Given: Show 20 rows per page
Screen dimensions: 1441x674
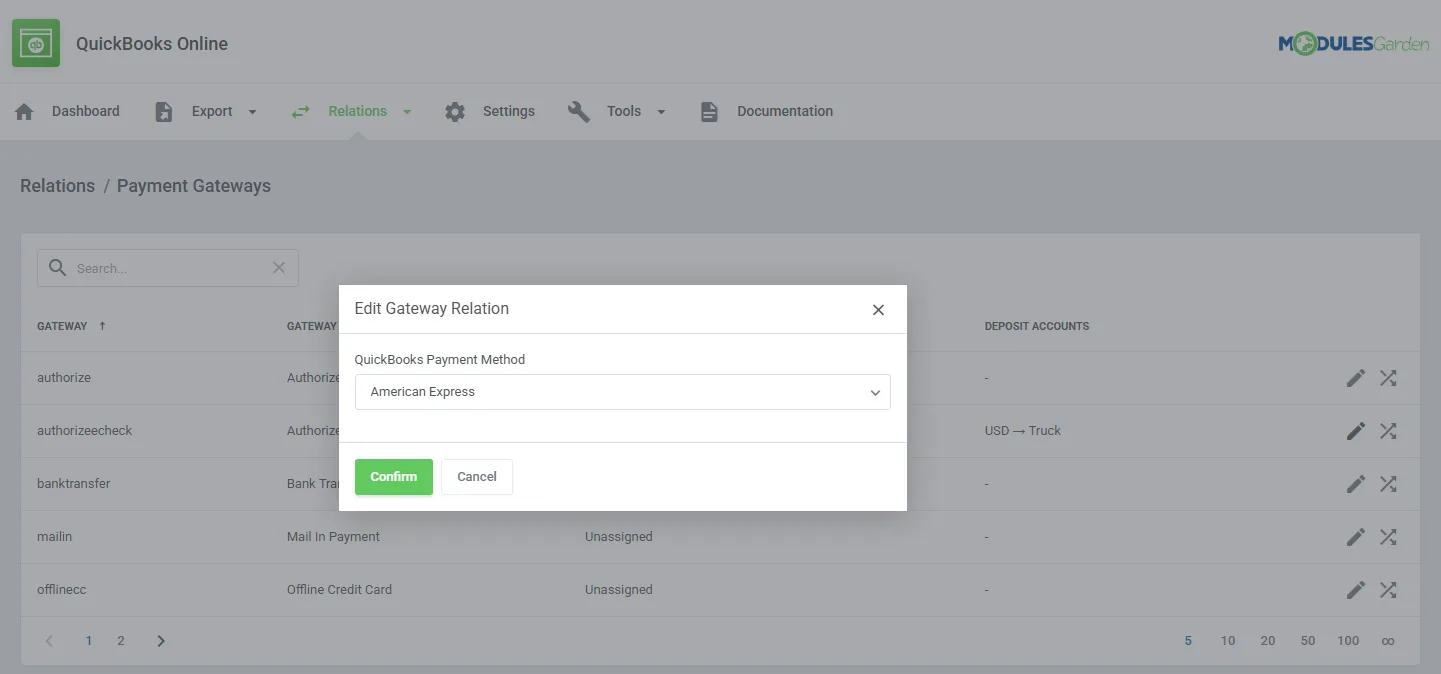Looking at the screenshot, I should click(x=1268, y=641).
